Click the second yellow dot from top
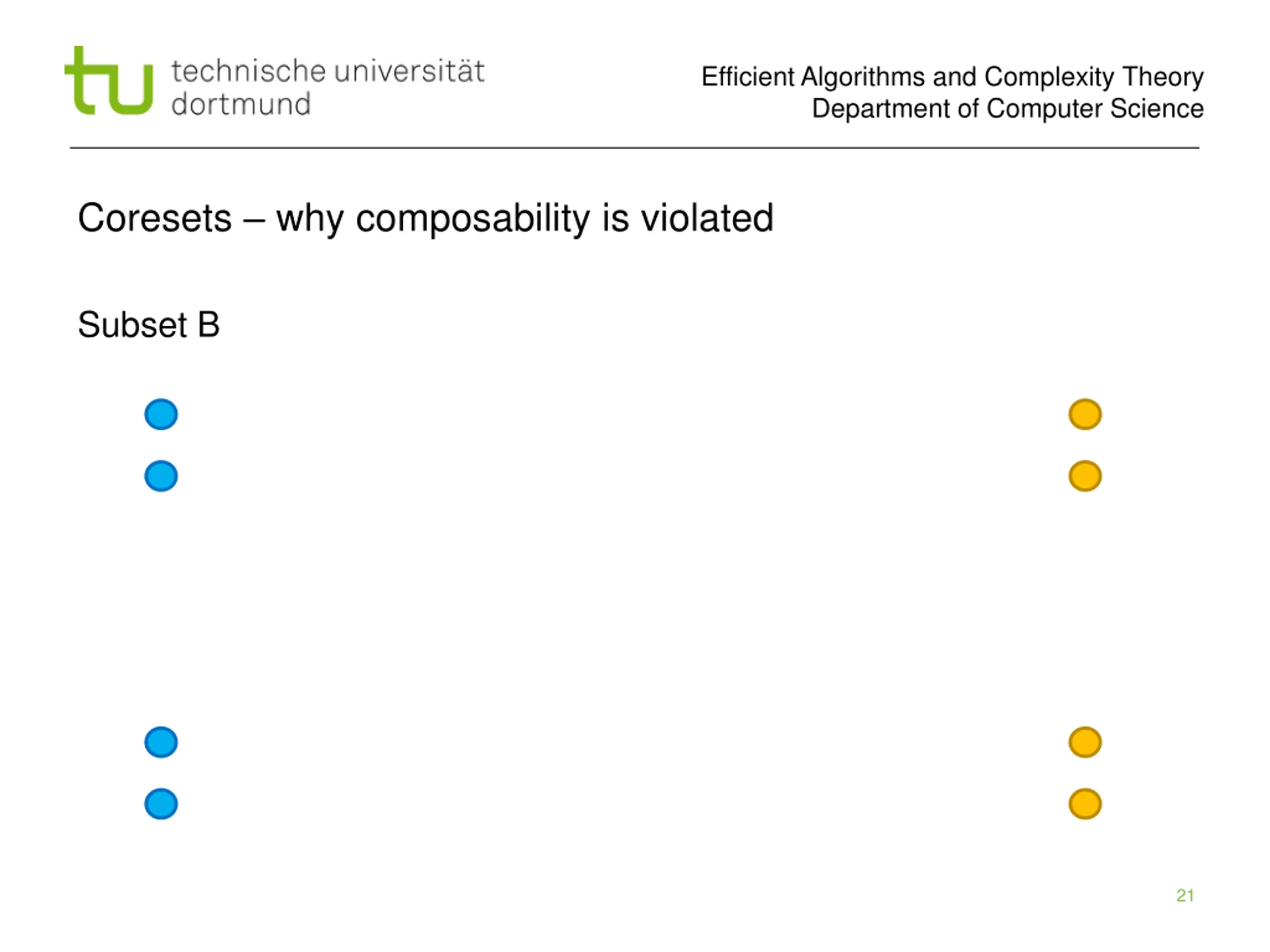 coord(1085,476)
